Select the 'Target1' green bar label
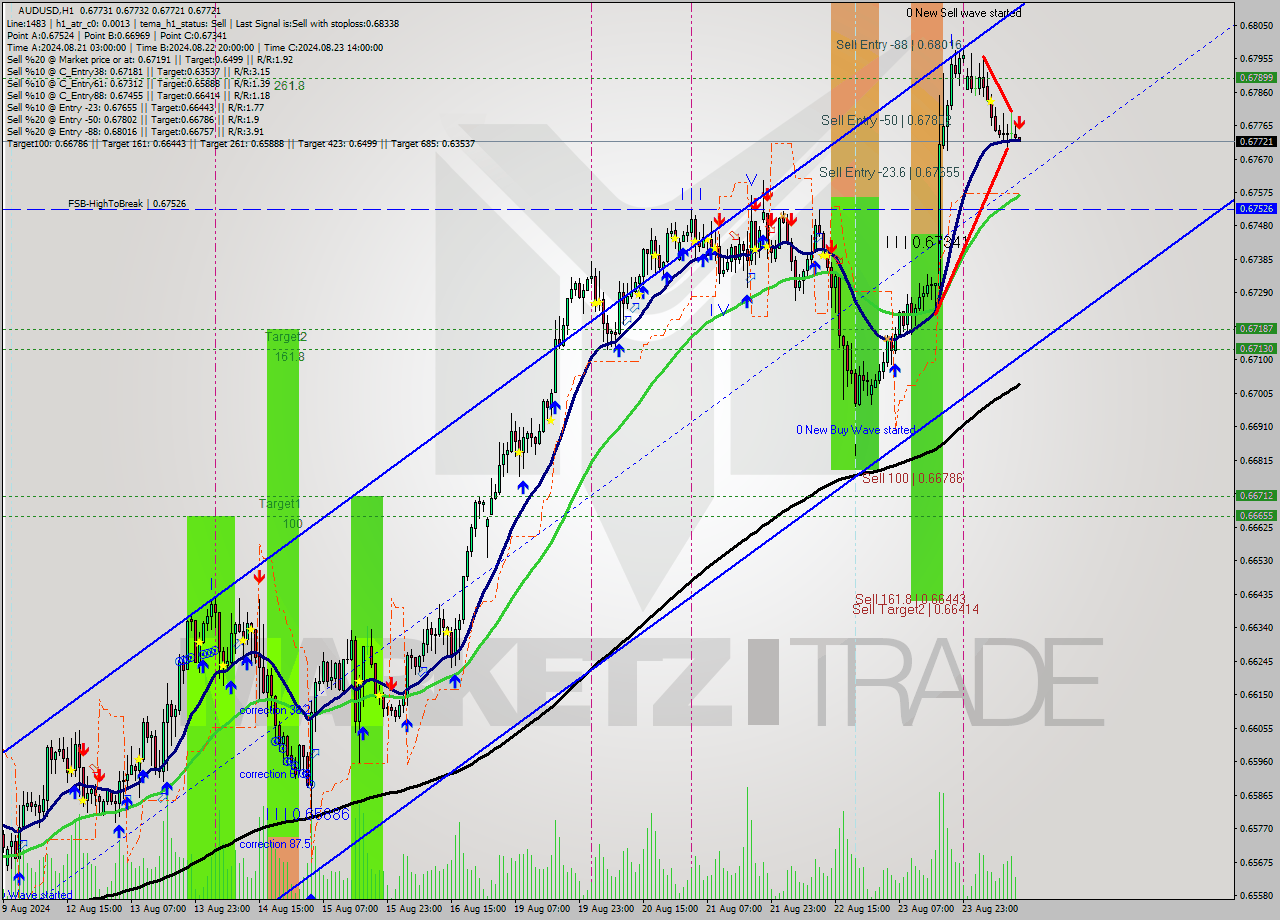The width and height of the screenshot is (1280, 920). [280, 504]
